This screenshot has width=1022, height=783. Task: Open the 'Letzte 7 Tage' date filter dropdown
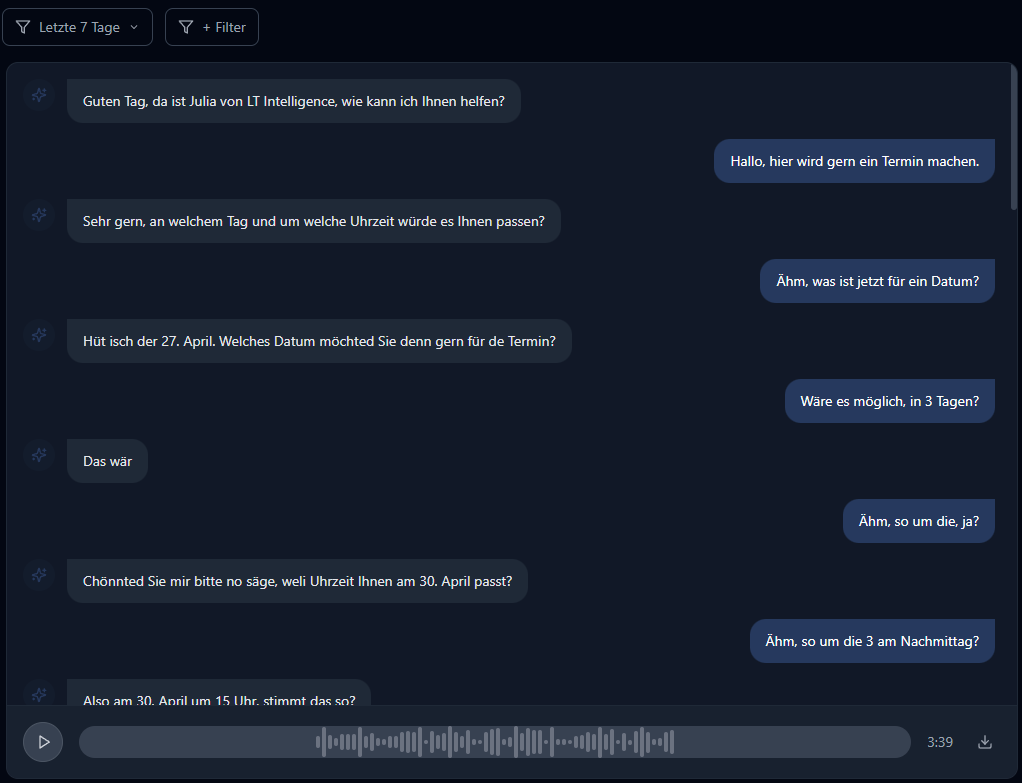[x=78, y=27]
